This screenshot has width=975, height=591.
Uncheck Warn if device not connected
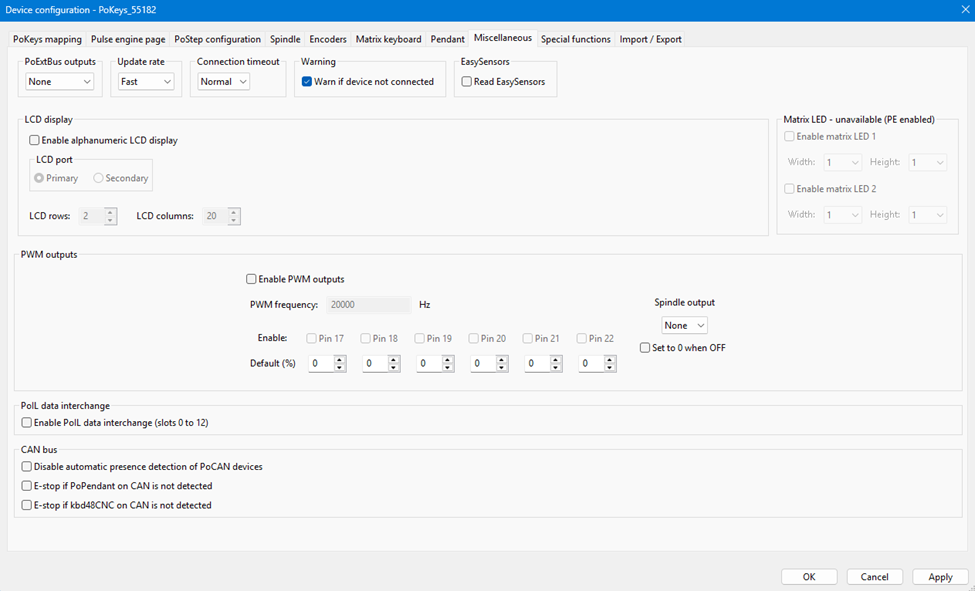(308, 82)
